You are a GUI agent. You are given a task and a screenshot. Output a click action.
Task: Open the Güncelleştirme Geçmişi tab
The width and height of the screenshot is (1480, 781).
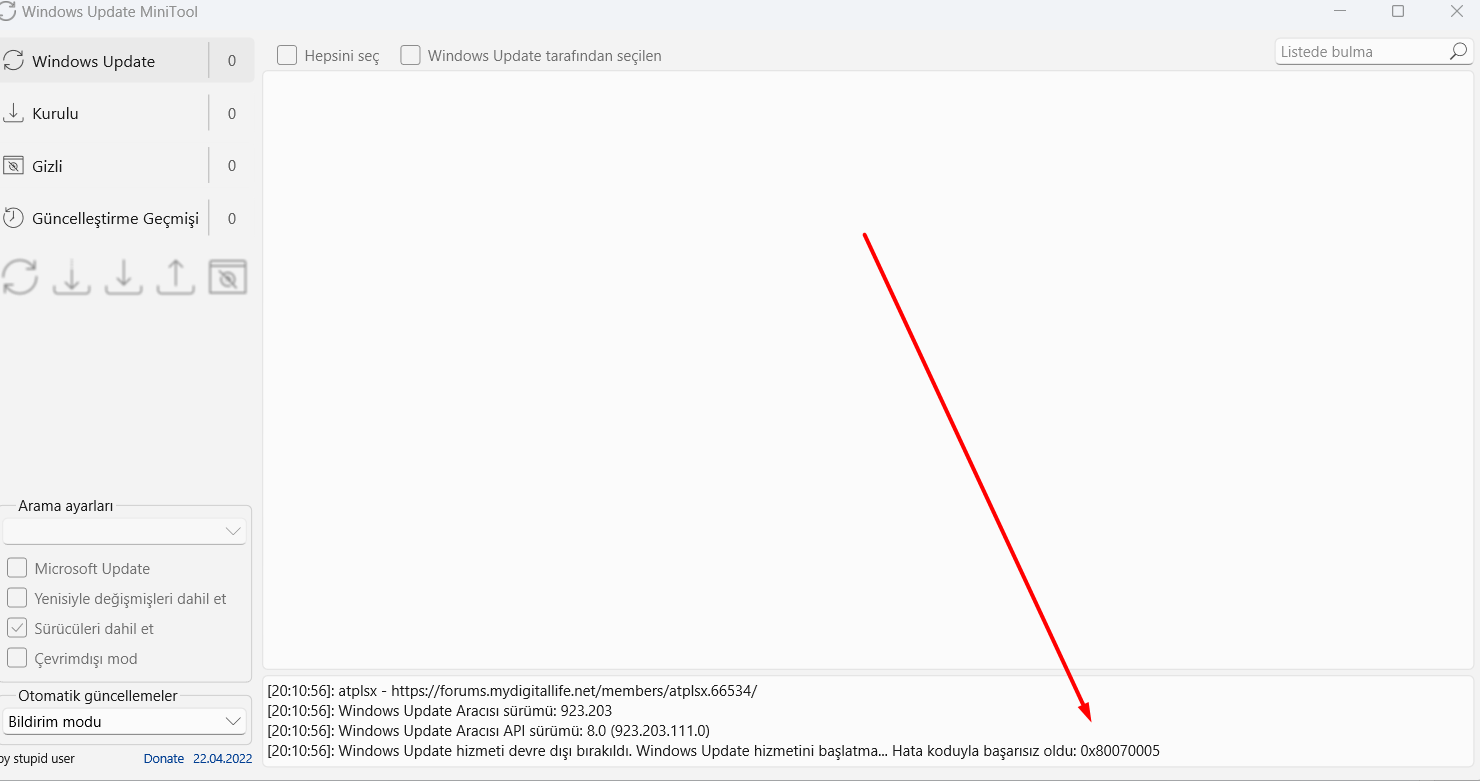click(126, 218)
